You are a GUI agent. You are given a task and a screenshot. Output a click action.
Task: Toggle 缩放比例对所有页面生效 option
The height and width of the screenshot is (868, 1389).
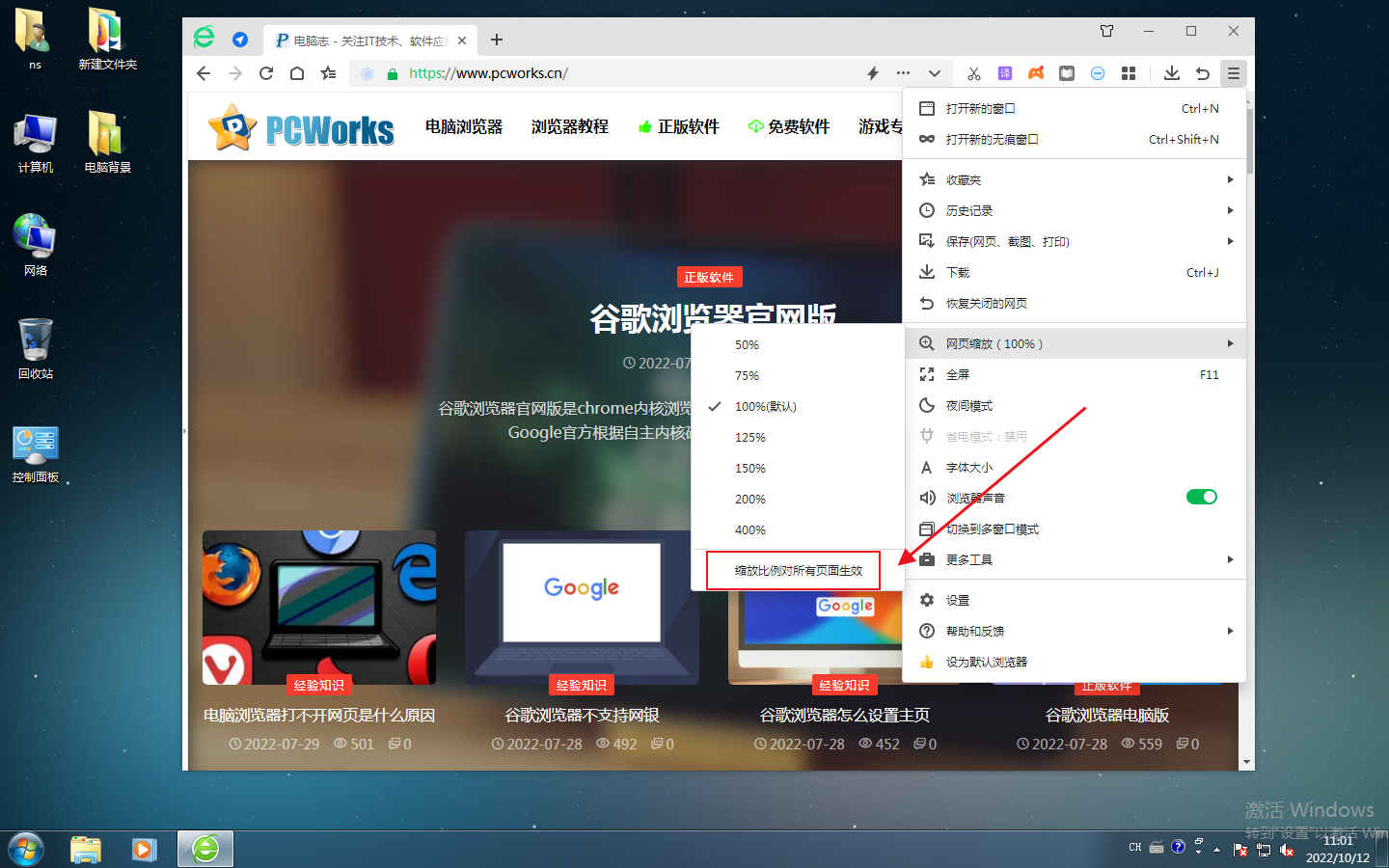click(797, 570)
